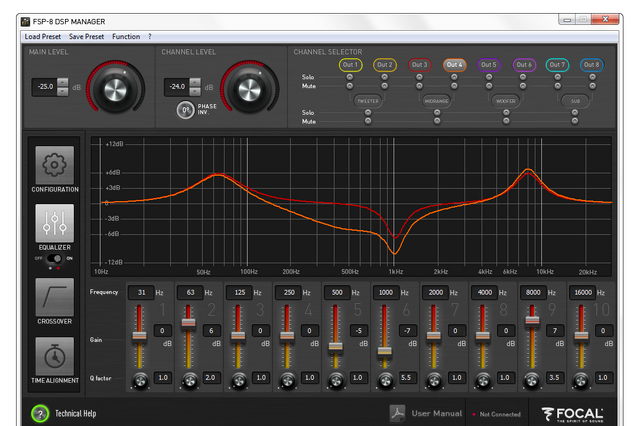Solo the Woofer group
This screenshot has width=640, height=426.
(x=506, y=112)
